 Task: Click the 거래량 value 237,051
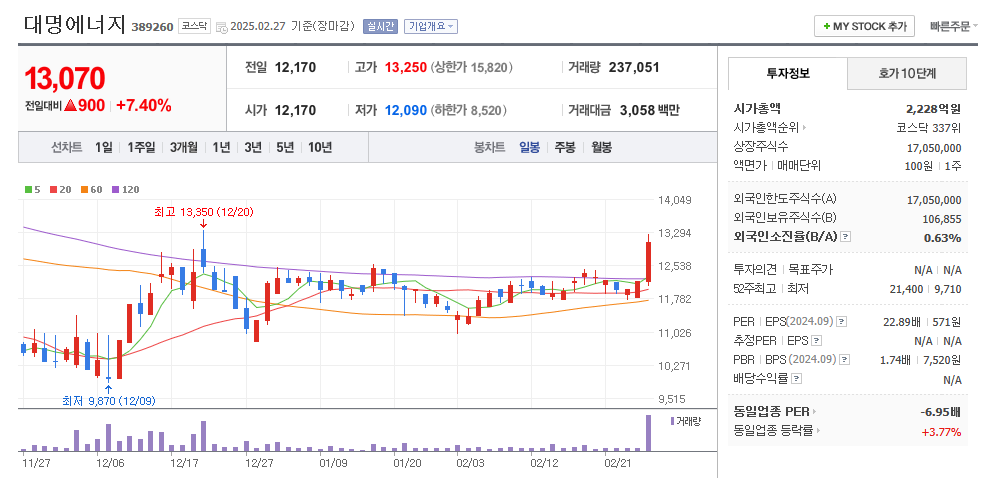coord(634,67)
